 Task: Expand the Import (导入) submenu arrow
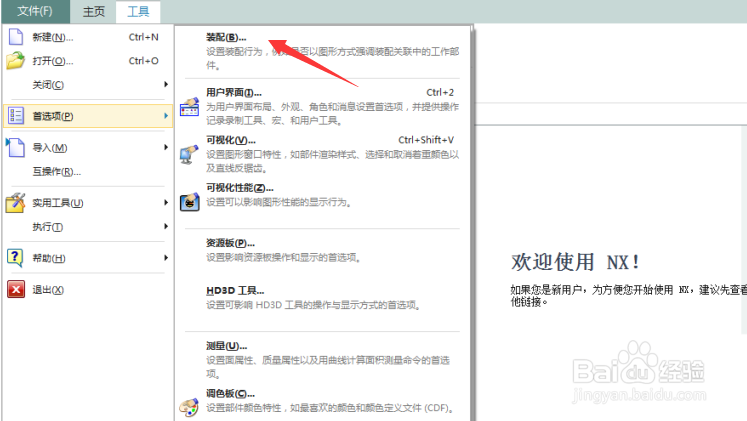pyautogui.click(x=166, y=147)
